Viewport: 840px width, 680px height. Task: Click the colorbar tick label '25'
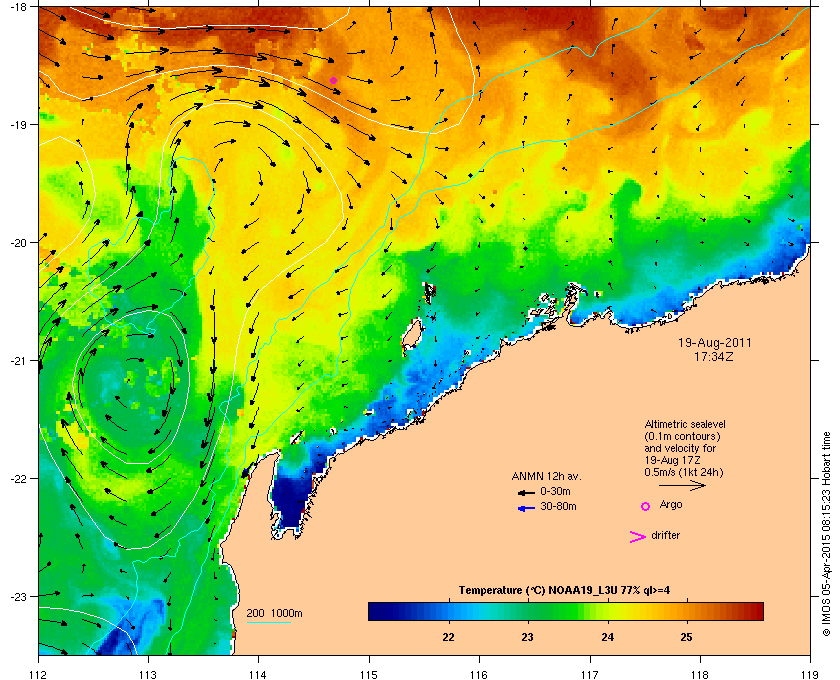tap(686, 637)
